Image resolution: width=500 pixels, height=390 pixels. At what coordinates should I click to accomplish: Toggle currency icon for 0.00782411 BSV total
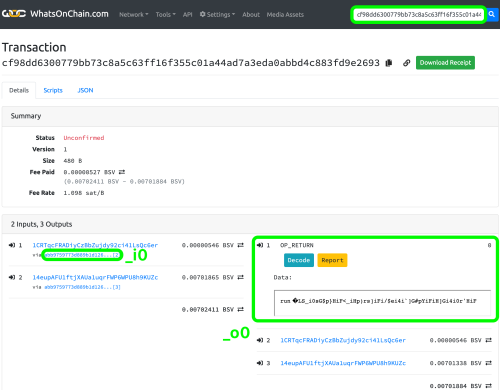[240, 310]
